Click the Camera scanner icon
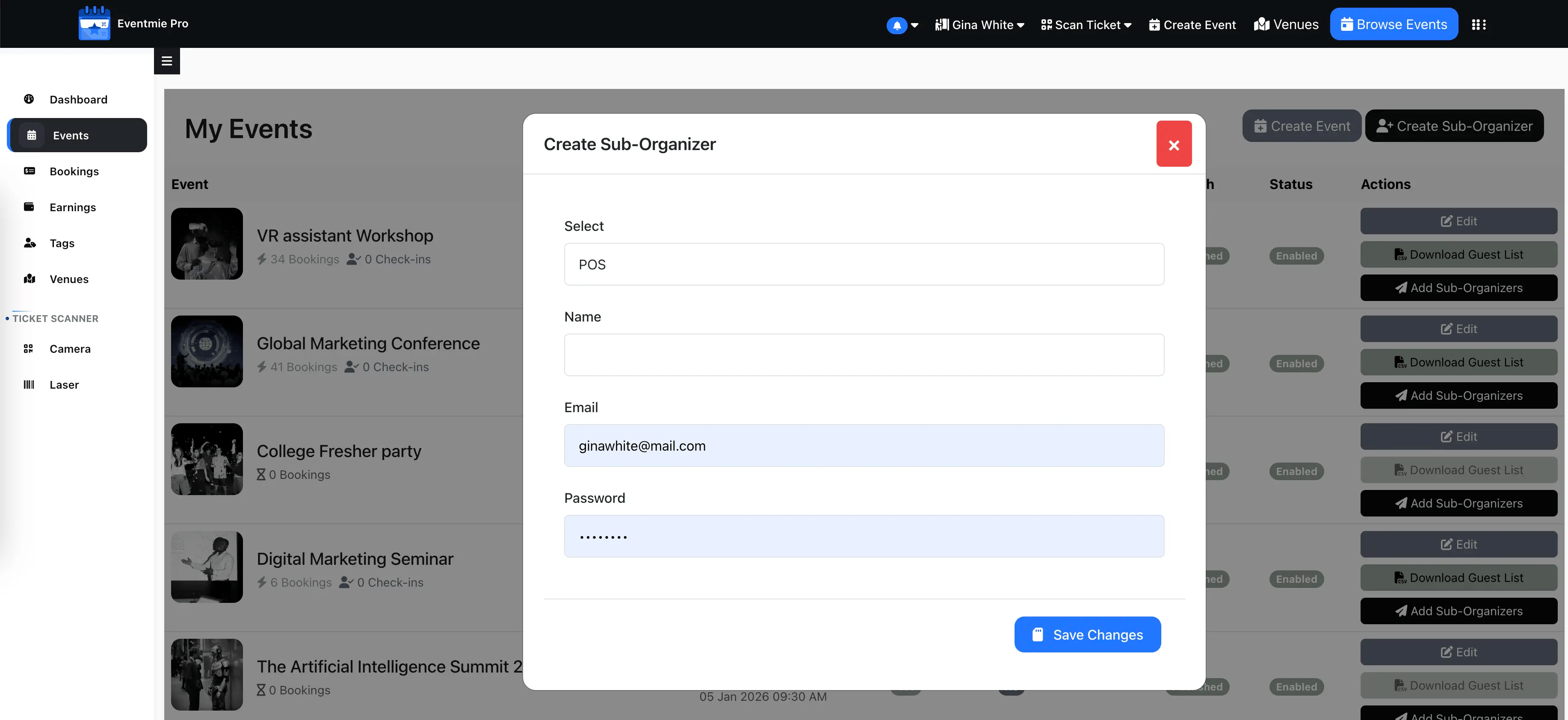This screenshot has height=720, width=1568. (29, 349)
